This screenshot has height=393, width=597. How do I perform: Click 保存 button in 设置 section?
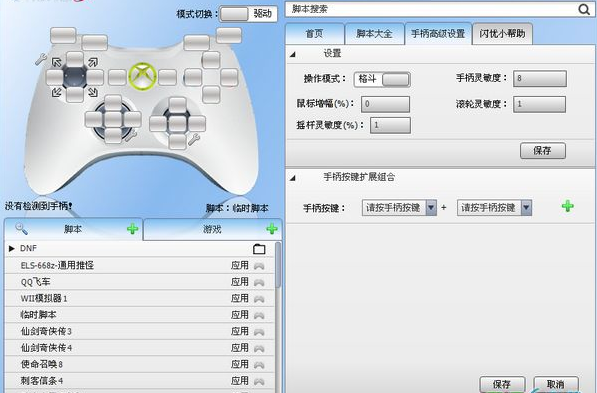coord(543,151)
